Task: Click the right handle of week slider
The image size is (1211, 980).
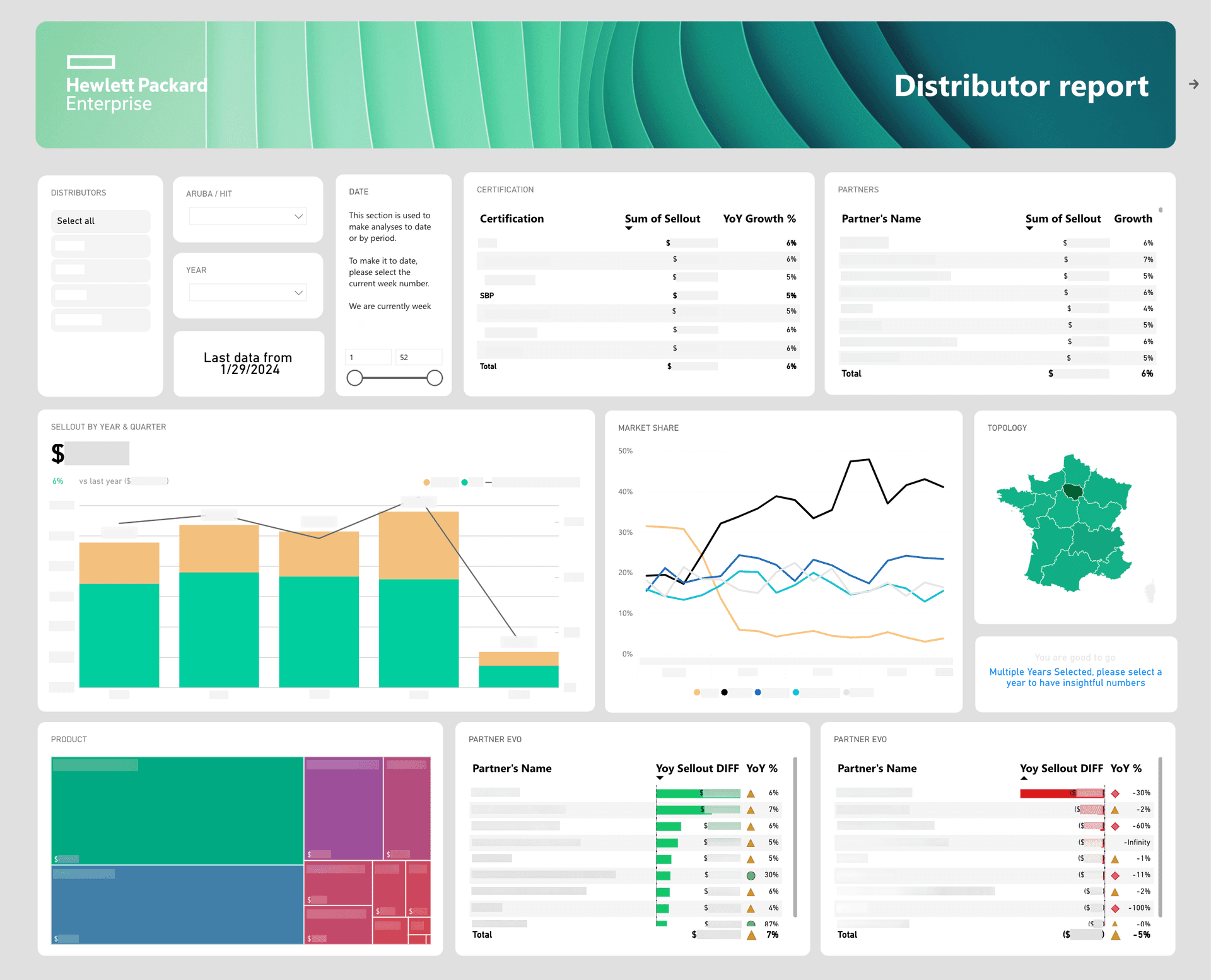Action: point(435,378)
